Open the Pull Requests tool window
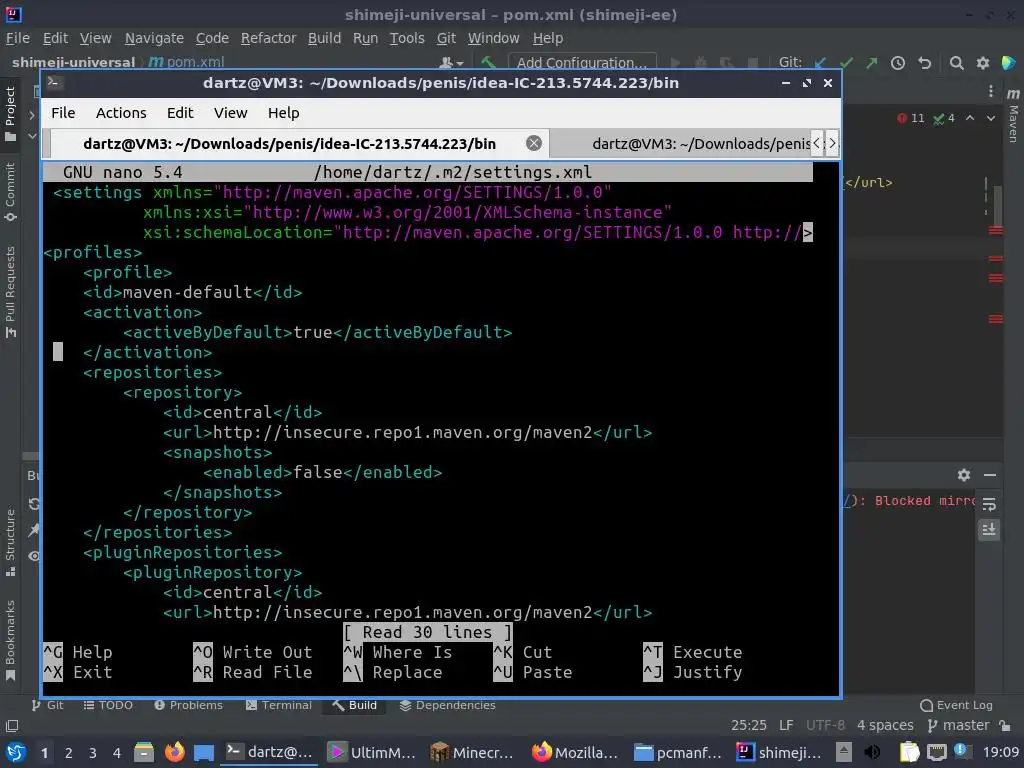Screen dimensions: 1024x768 (10, 292)
